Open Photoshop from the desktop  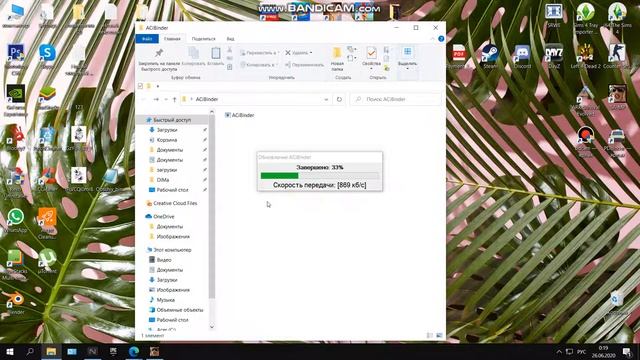pyautogui.click(x=16, y=54)
